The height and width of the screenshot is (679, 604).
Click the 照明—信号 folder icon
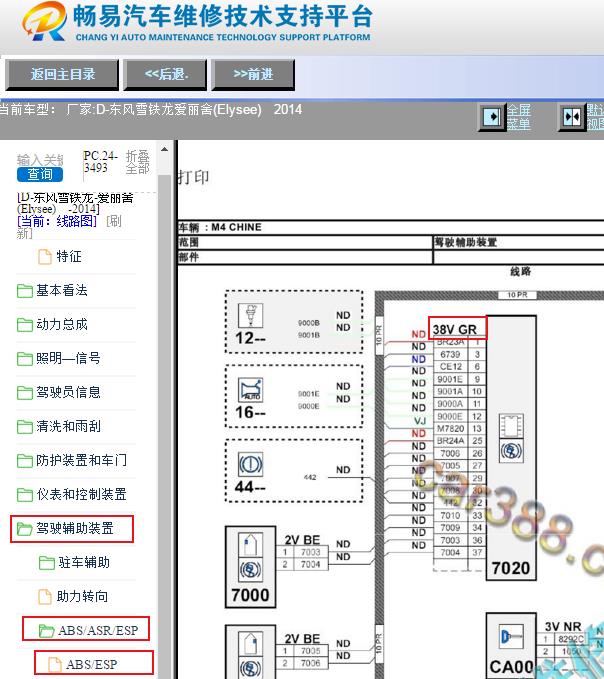click(x=25, y=359)
